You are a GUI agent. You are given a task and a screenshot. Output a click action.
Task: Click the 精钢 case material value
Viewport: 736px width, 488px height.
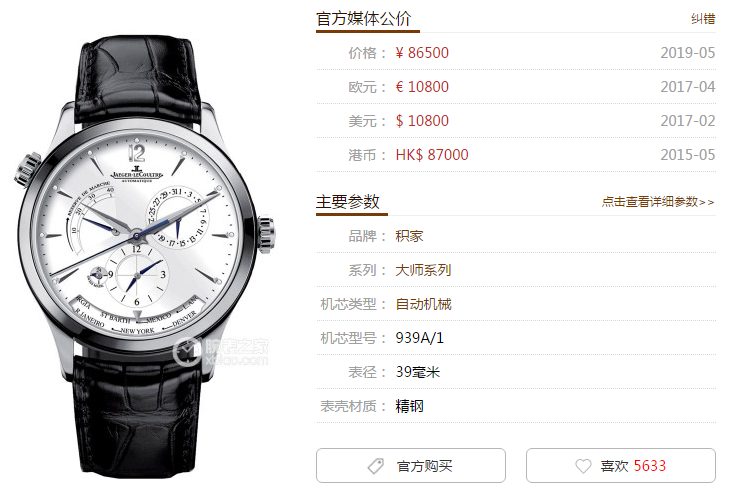click(409, 406)
